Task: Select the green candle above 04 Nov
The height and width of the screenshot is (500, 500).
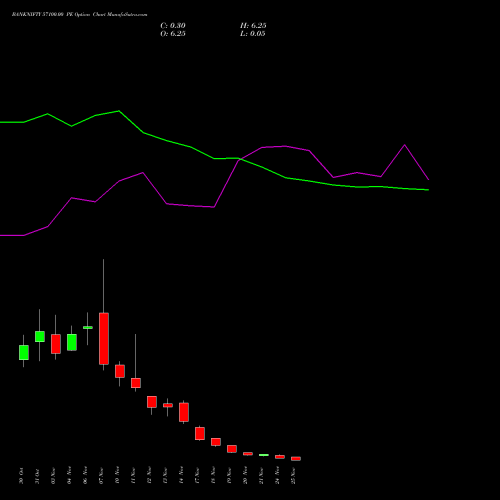Action: (x=72, y=342)
